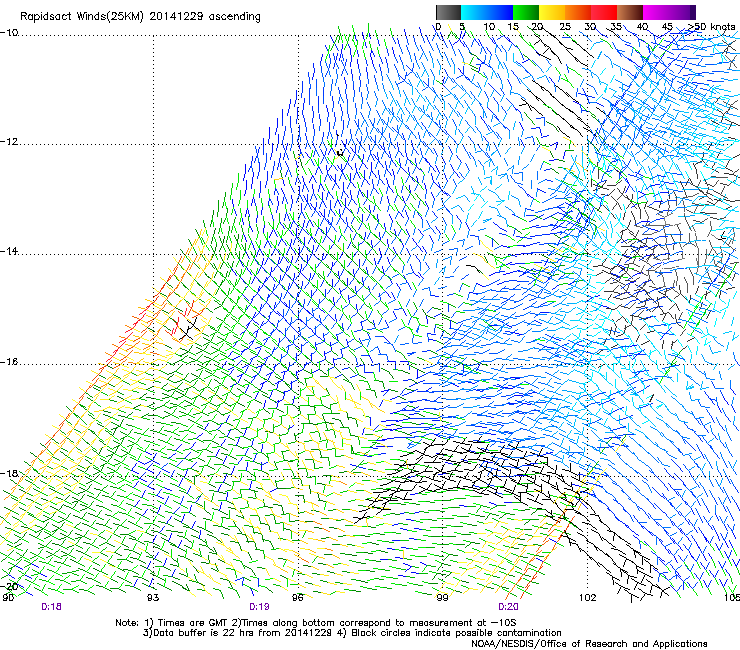Viewport: 740px width, 650px height.
Task: Click the black contamination circle near -12 latitude
Action: (340, 152)
